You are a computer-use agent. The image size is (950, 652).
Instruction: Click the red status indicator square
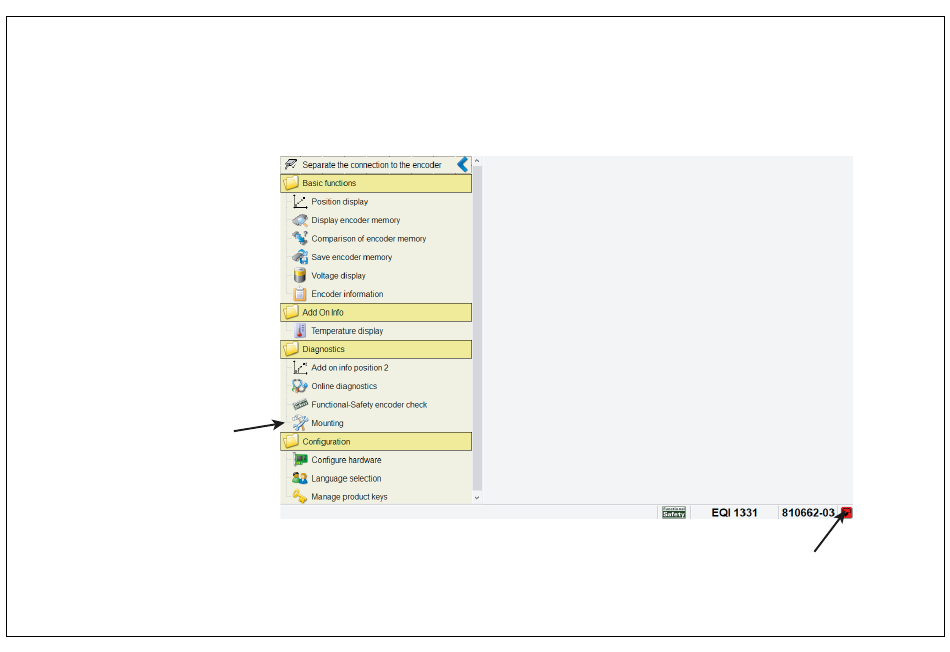pyautogui.click(x=846, y=513)
